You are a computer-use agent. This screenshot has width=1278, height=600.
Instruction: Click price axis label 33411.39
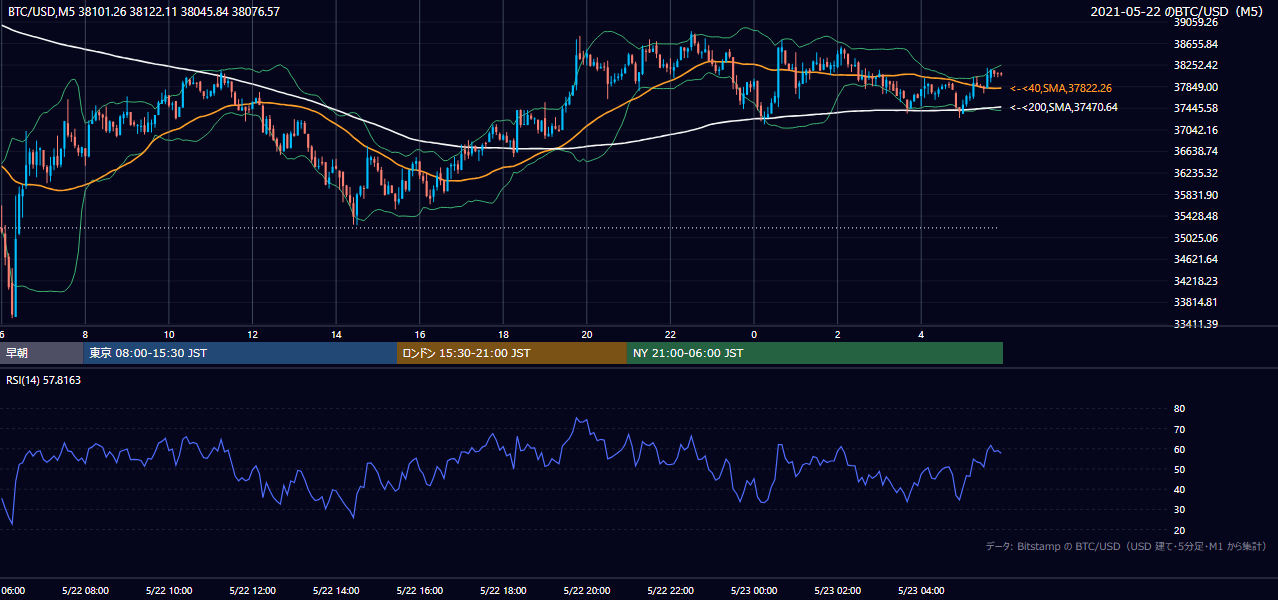(x=1196, y=324)
